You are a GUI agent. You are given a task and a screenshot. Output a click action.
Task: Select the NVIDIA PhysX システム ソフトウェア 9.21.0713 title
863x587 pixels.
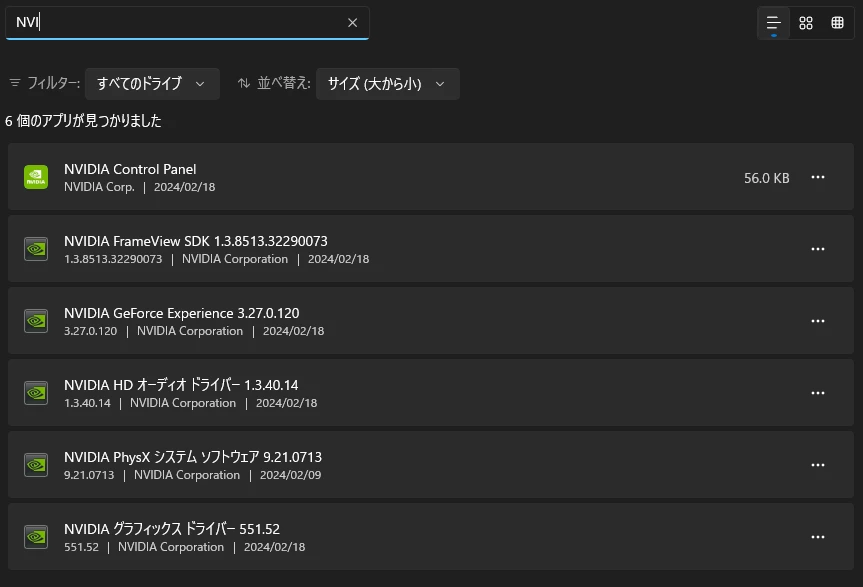193,458
